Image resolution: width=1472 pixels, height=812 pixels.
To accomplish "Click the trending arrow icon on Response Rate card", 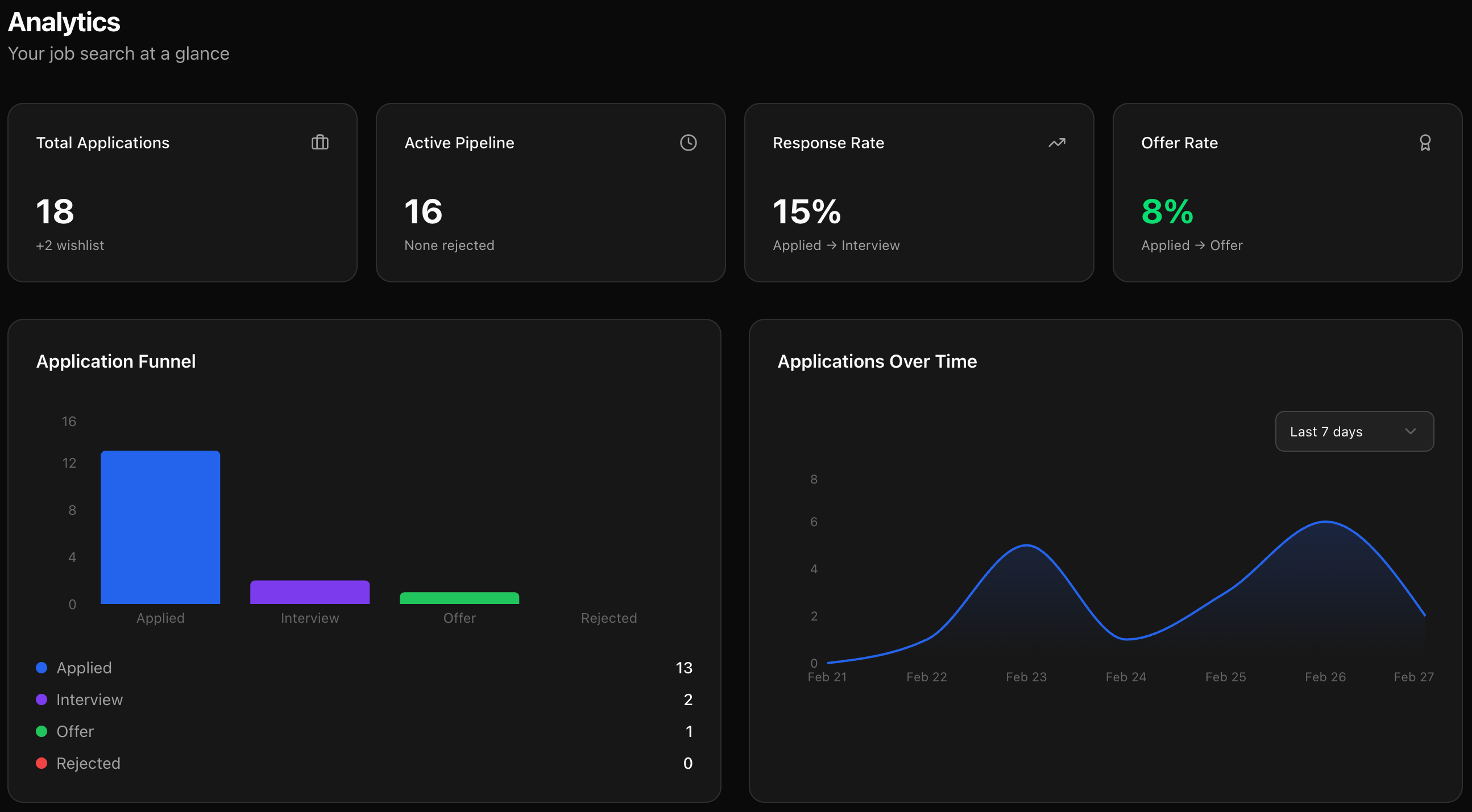I will 1056,142.
